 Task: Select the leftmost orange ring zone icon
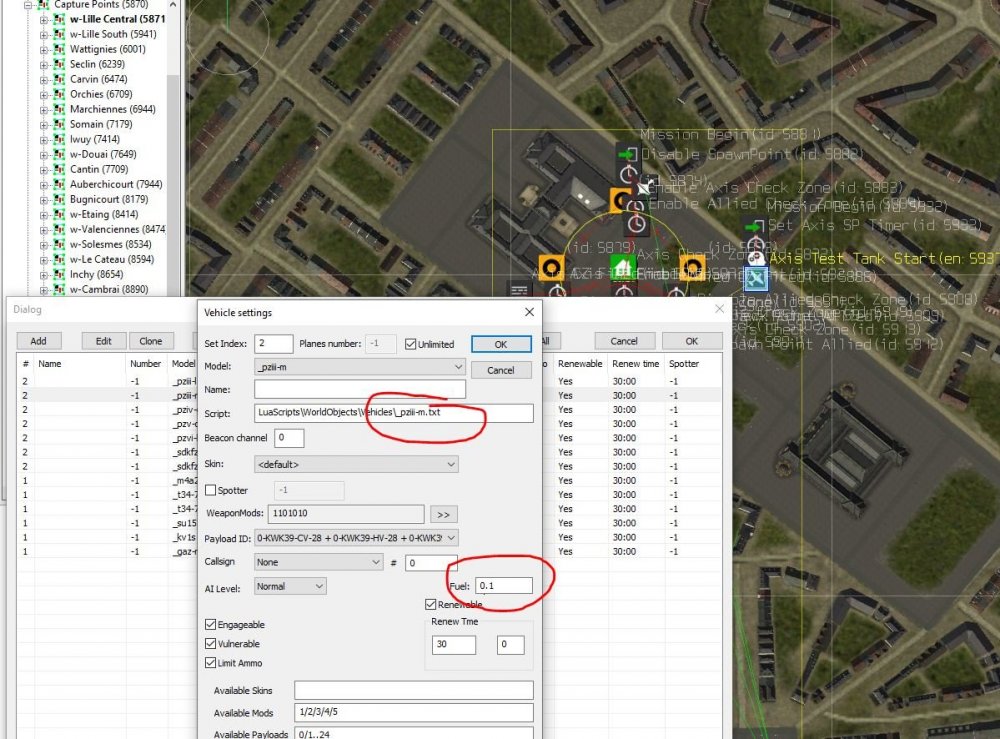click(x=549, y=266)
